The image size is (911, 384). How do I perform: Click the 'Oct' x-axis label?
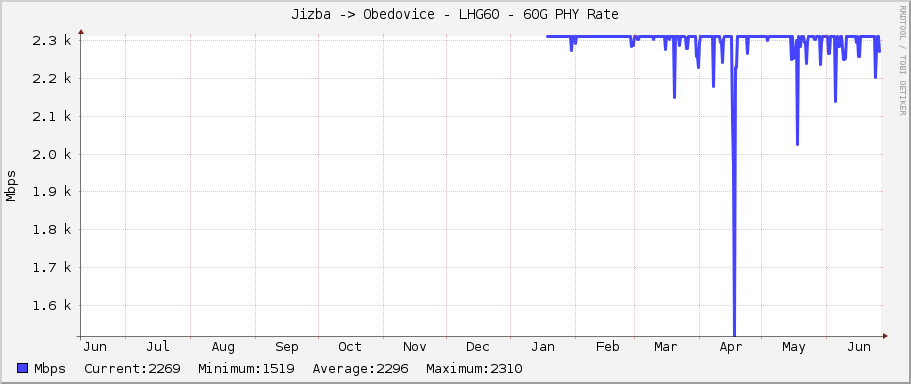coord(350,347)
